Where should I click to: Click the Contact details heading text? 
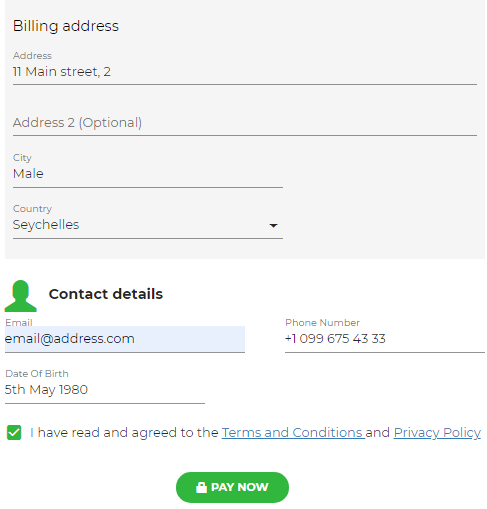tap(106, 294)
